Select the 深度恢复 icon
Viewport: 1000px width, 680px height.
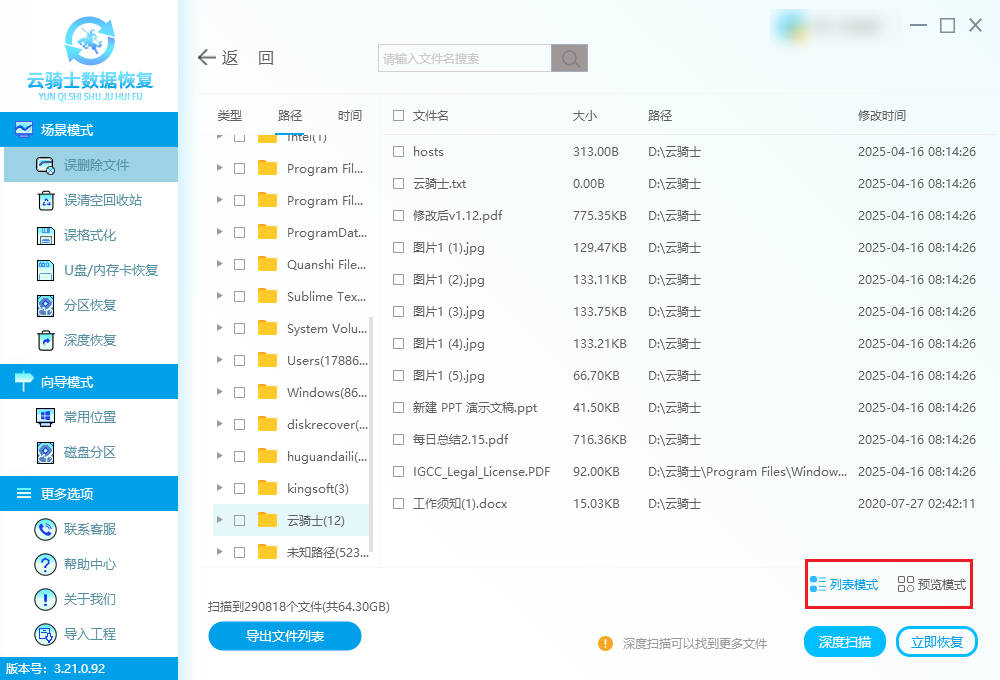coord(45,340)
